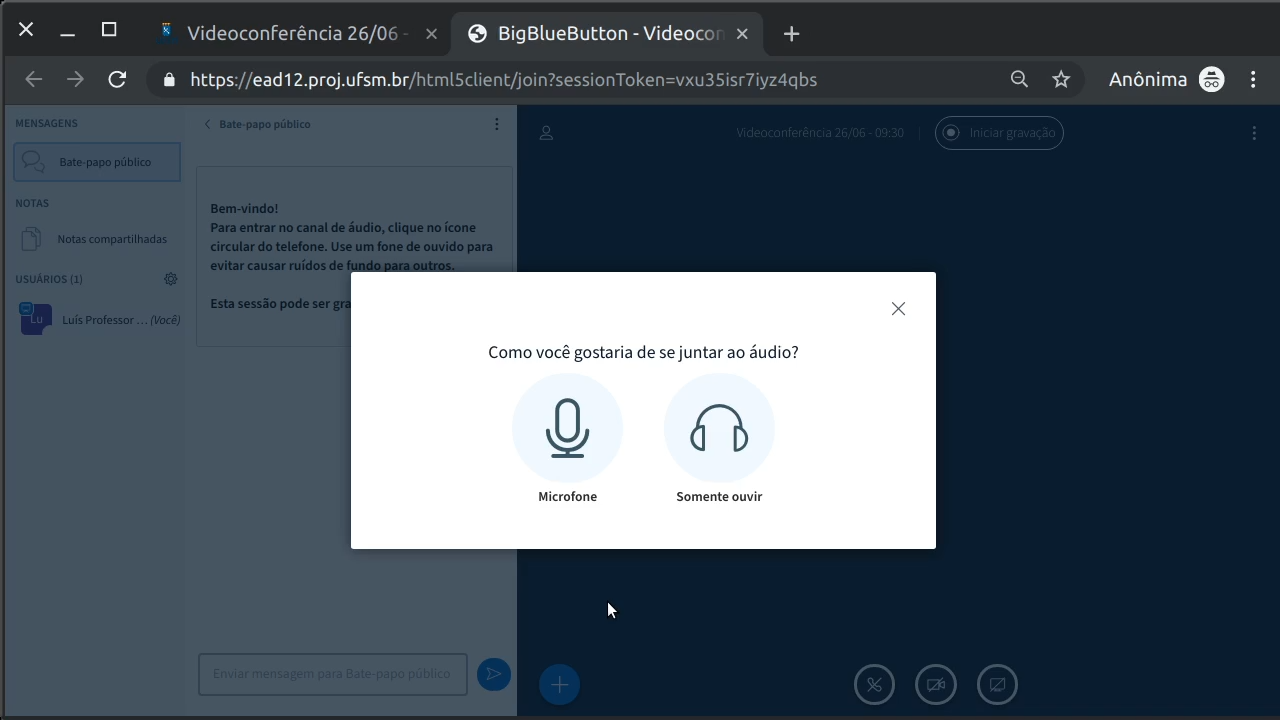Toggle screen sharing button
Image resolution: width=1280 pixels, height=720 pixels.
coord(997,685)
